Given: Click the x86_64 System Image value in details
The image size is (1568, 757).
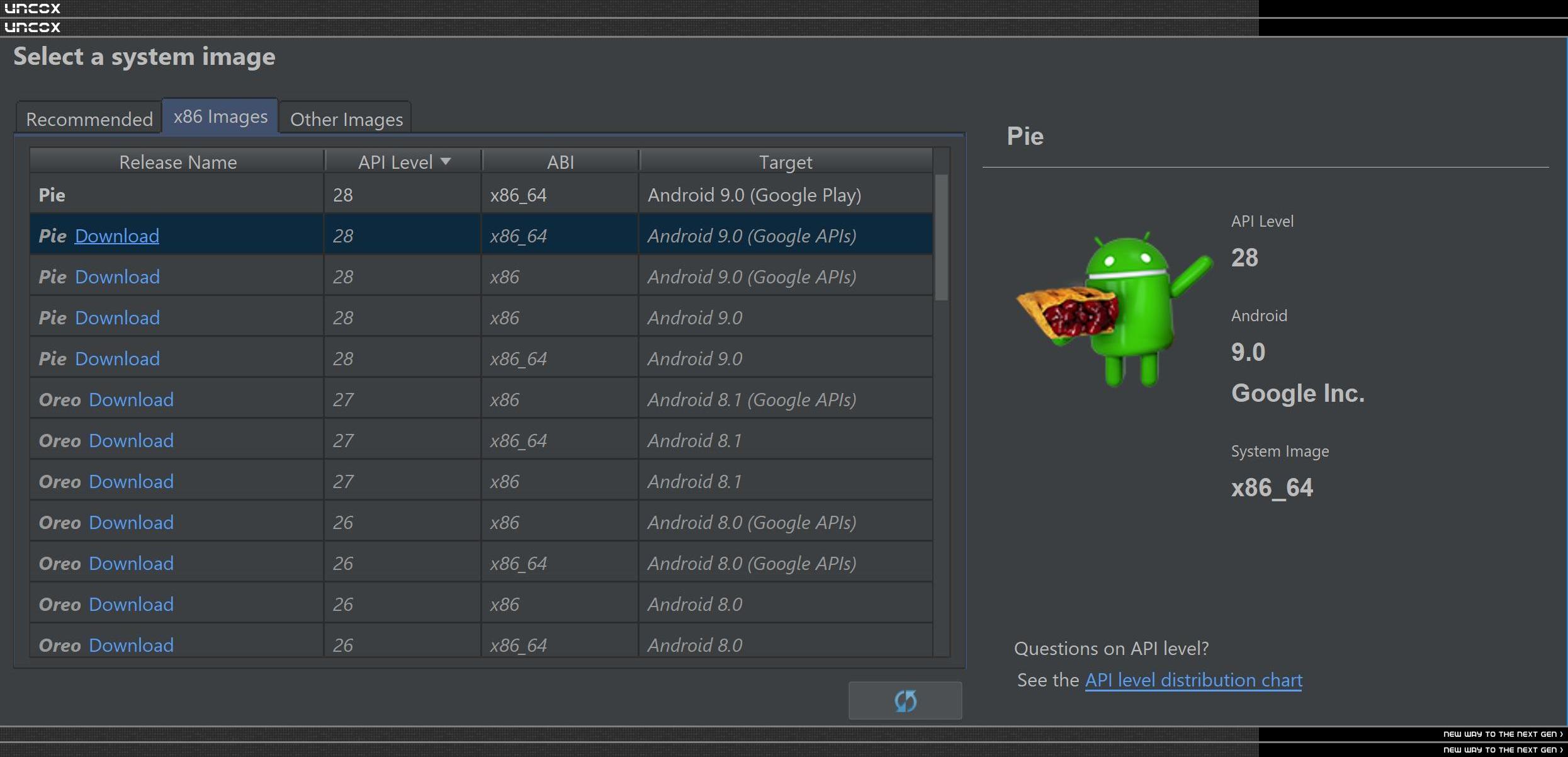Looking at the screenshot, I should click(x=1272, y=487).
